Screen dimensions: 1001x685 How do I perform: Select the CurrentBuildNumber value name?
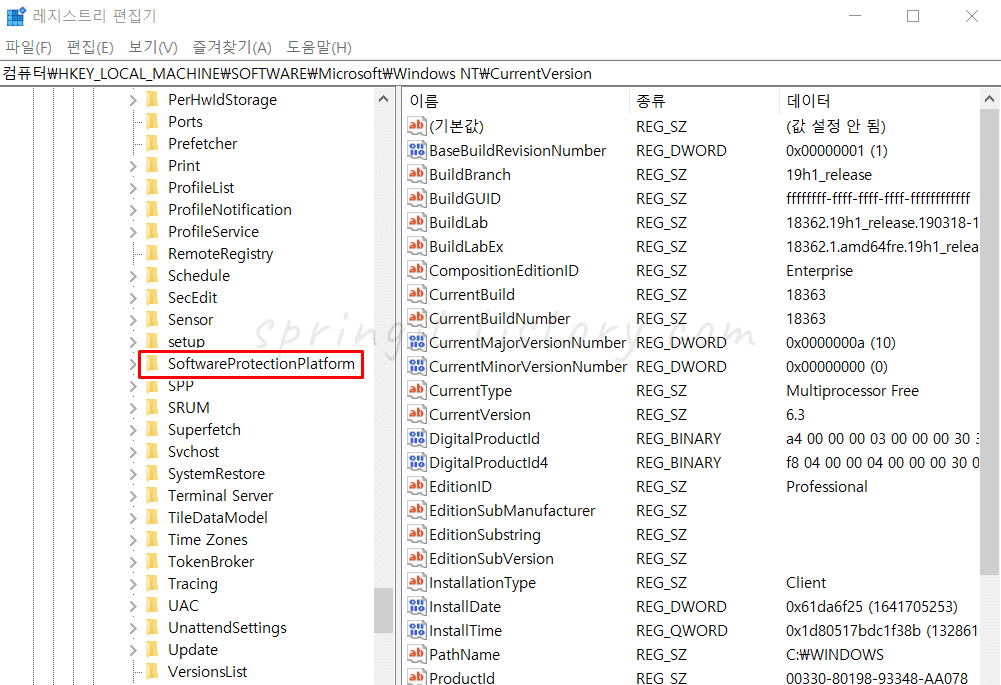coord(499,319)
